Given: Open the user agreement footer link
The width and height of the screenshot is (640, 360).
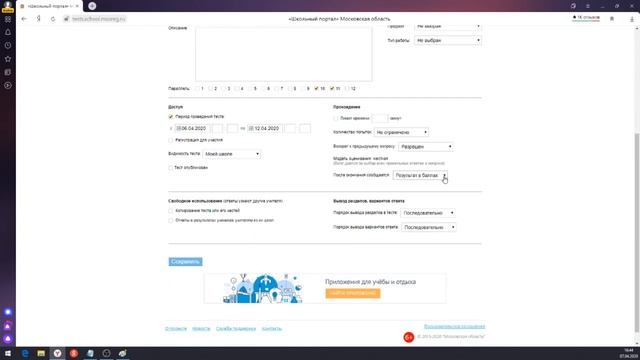Looking at the screenshot, I should click(454, 327).
